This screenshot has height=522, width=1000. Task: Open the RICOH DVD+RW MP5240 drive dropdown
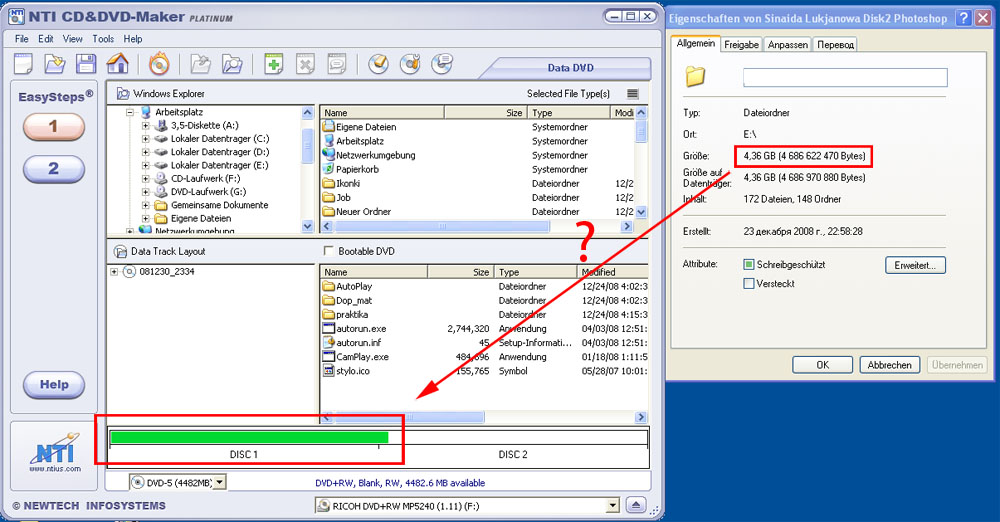pos(612,505)
